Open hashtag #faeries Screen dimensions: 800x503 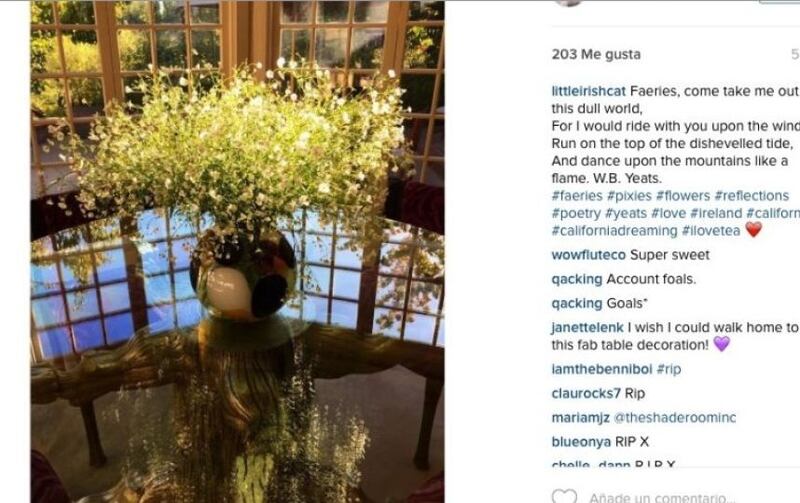coord(577,196)
